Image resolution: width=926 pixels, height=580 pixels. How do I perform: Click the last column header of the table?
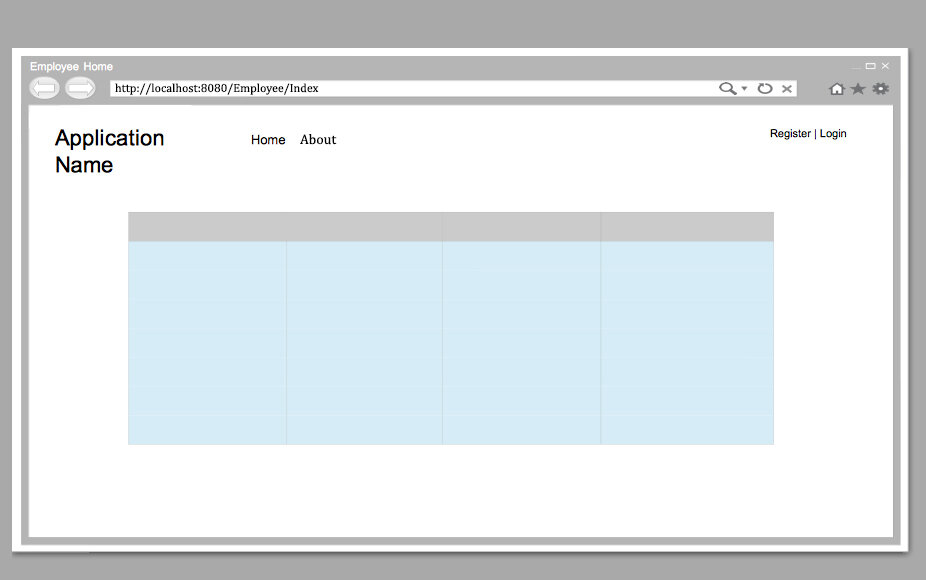point(687,227)
